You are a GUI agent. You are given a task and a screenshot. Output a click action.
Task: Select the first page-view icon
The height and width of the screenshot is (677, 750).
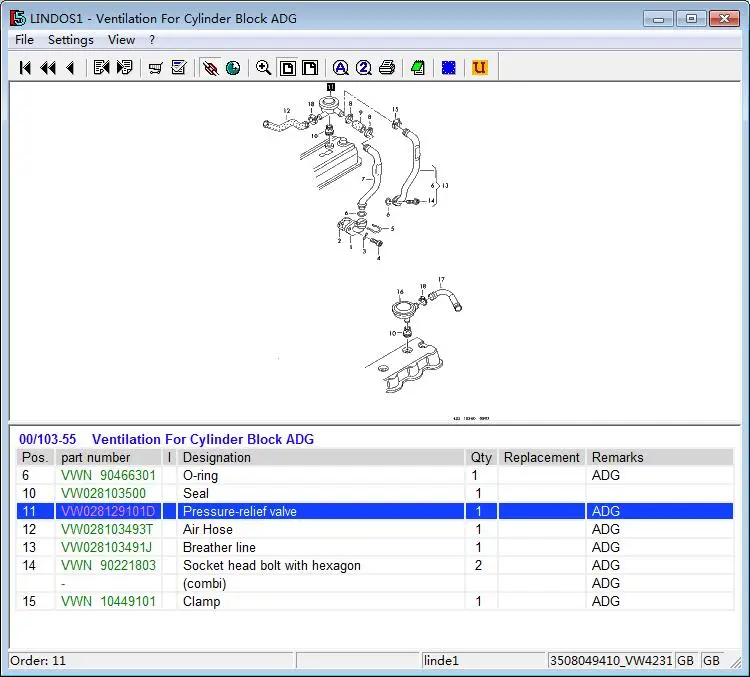point(288,68)
